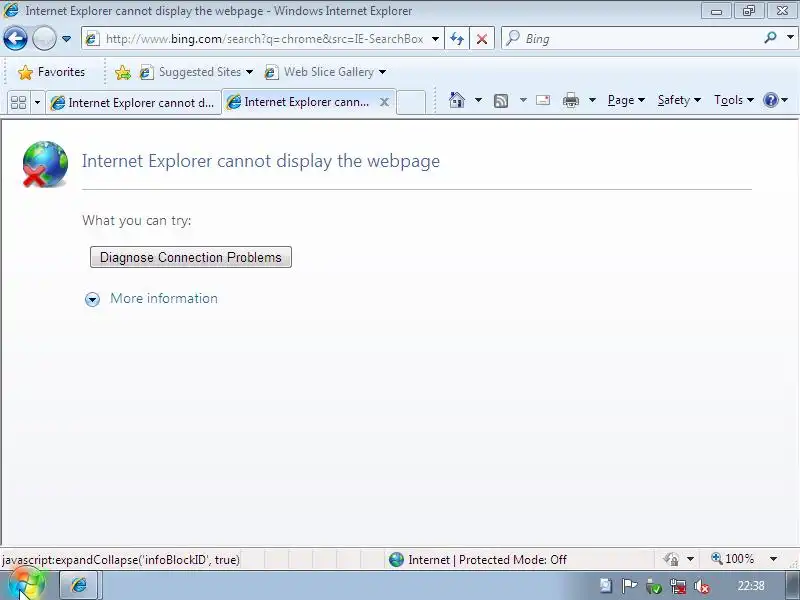Print the page with printer icon
The image size is (800, 600).
[571, 101]
